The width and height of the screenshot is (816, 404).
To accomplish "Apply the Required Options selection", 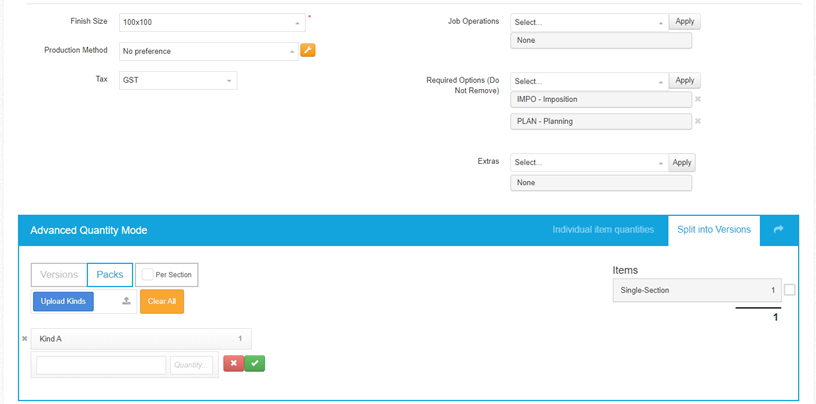I will (685, 81).
